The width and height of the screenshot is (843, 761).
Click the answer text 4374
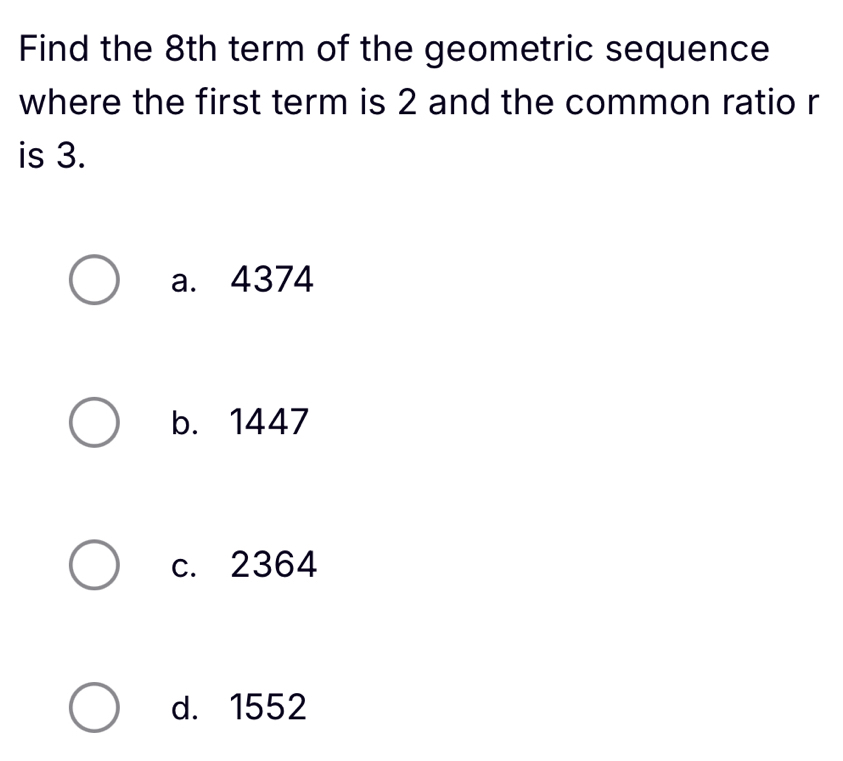[x=272, y=281]
